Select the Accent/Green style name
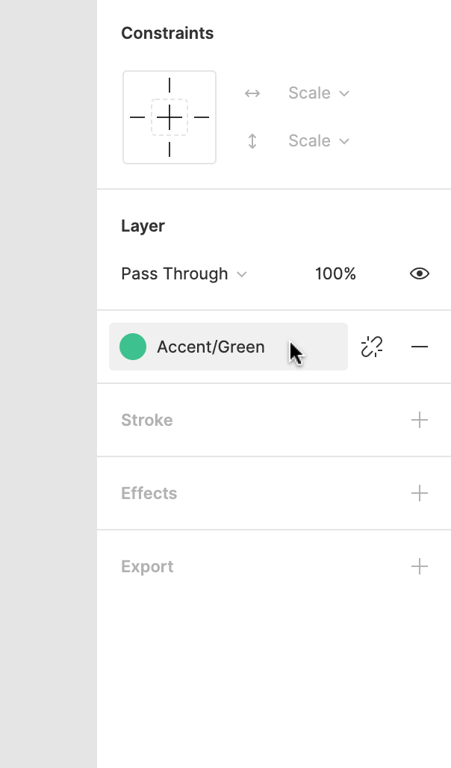The image size is (451, 768). click(211, 347)
